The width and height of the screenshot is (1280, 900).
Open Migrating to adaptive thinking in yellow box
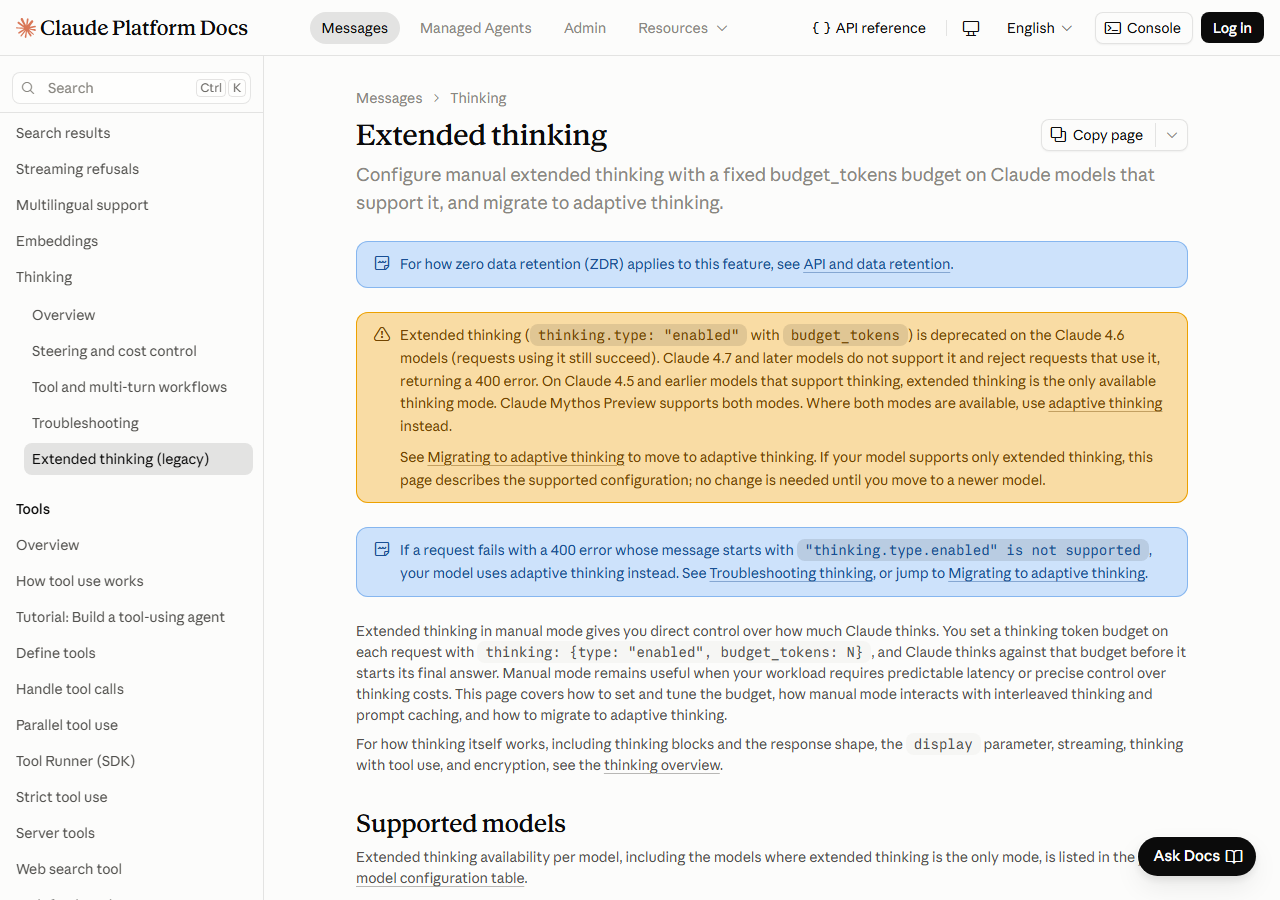click(526, 457)
